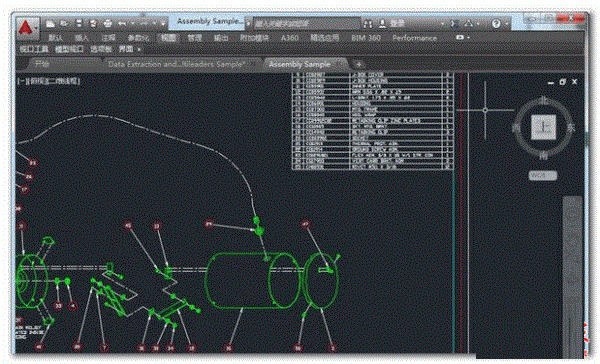Click the binoculars search icon
The width and height of the screenshot is (600, 364).
click(x=368, y=24)
